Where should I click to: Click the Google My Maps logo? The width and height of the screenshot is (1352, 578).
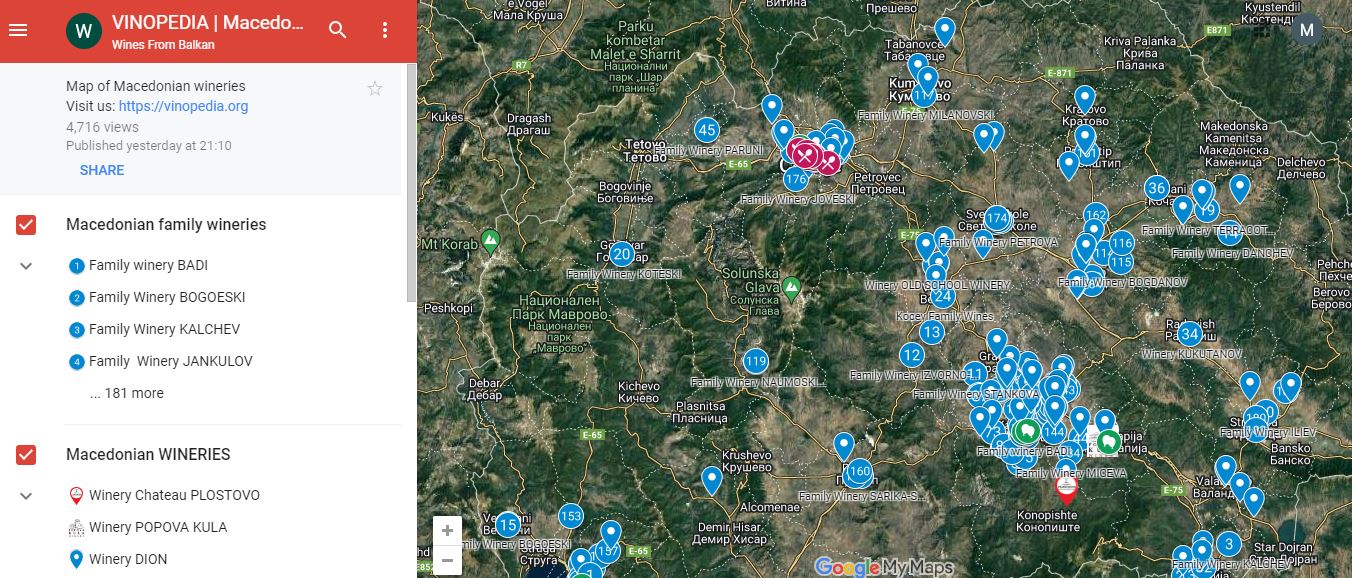[x=884, y=567]
